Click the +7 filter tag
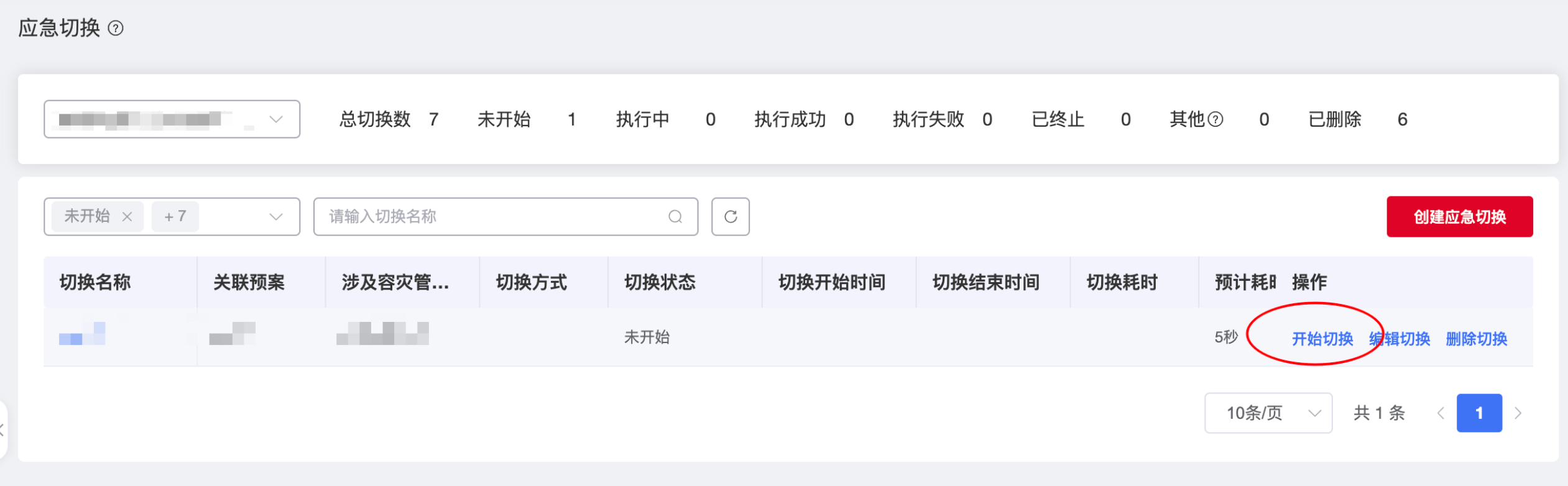Screen dimensions: 1568x486 pyautogui.click(x=175, y=217)
